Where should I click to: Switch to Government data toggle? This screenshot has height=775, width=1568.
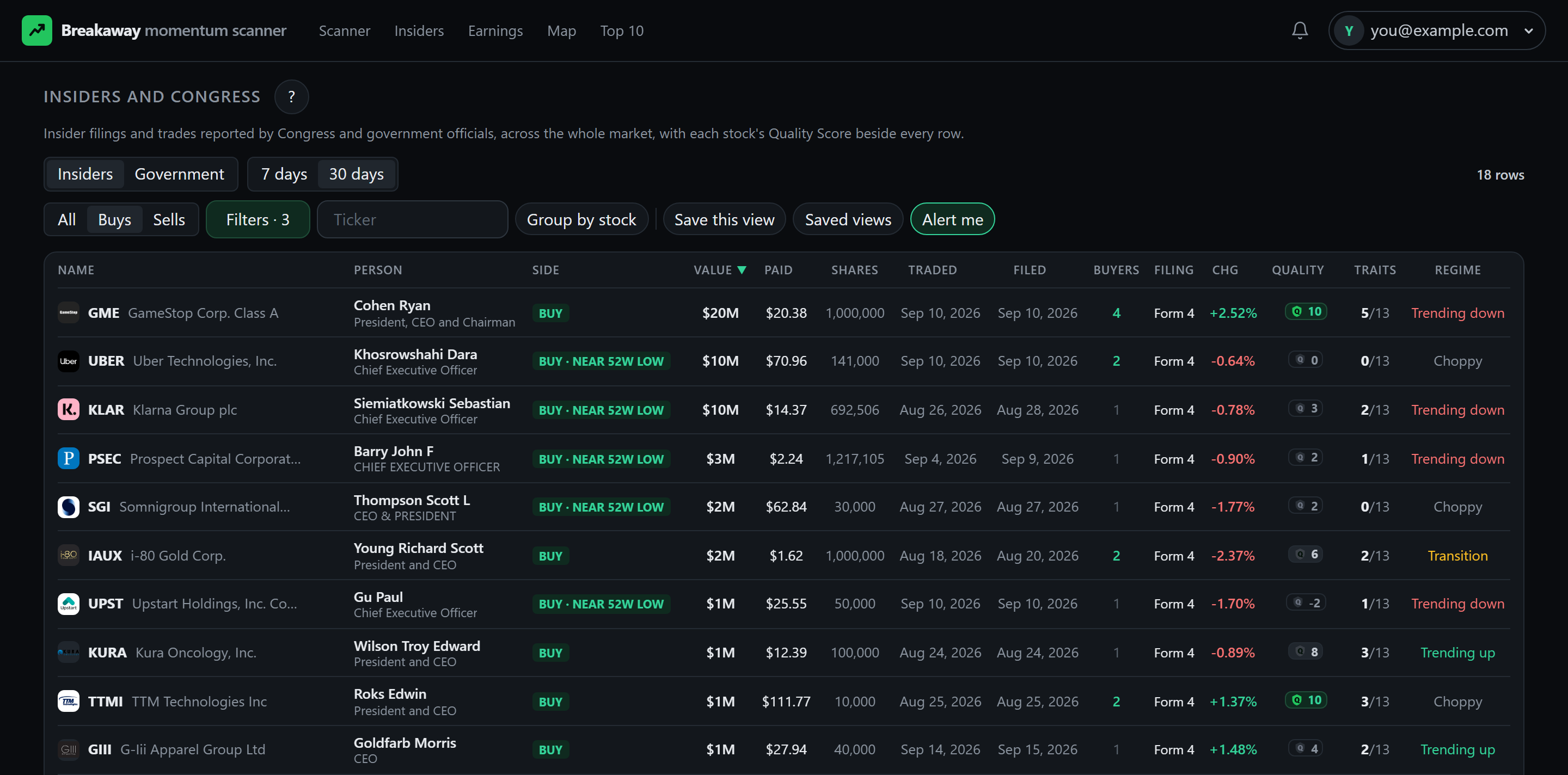(x=179, y=174)
